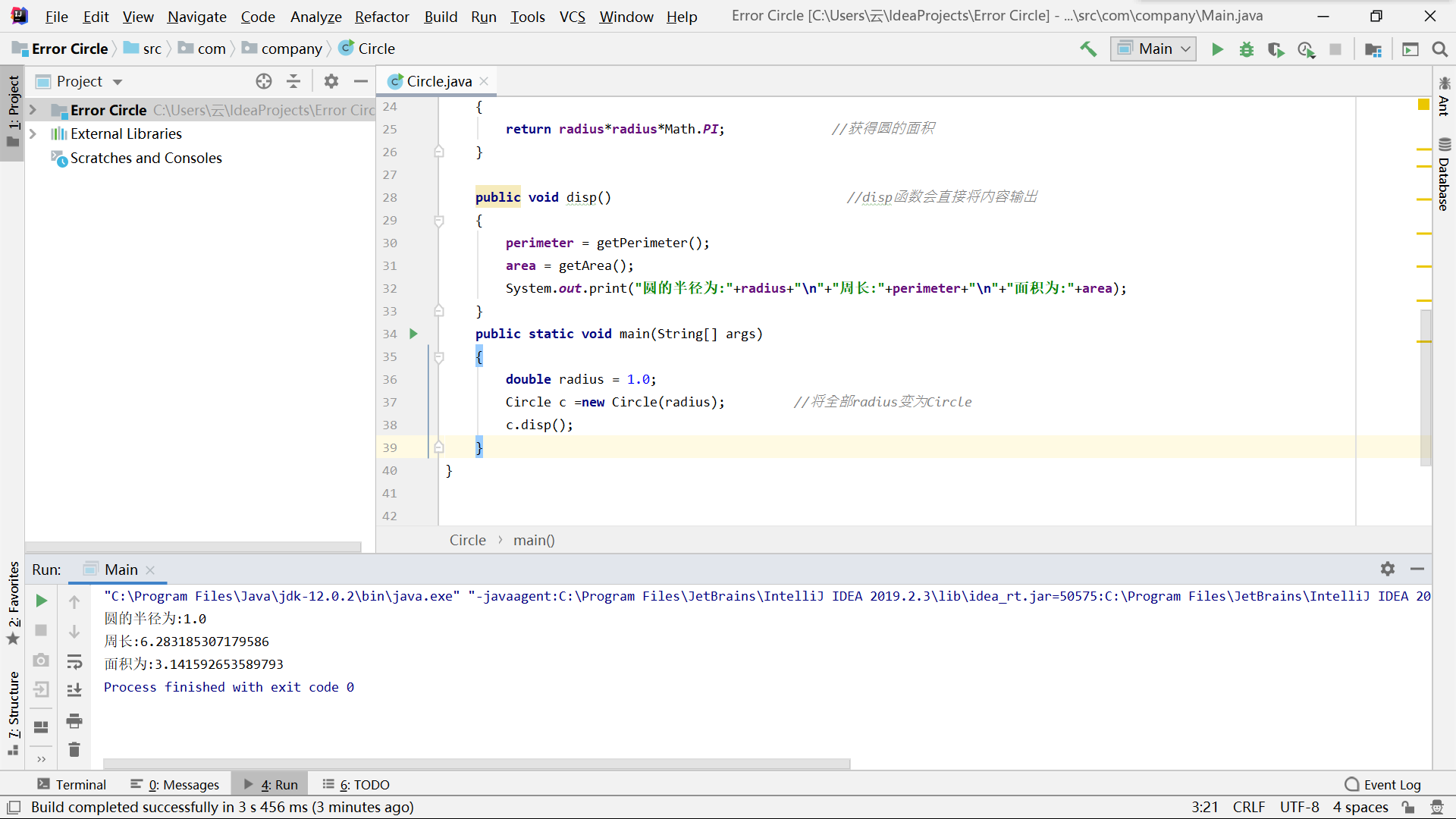The height and width of the screenshot is (819, 1456).
Task: Toggle soft-wrap in the Run console
Action: click(x=74, y=661)
